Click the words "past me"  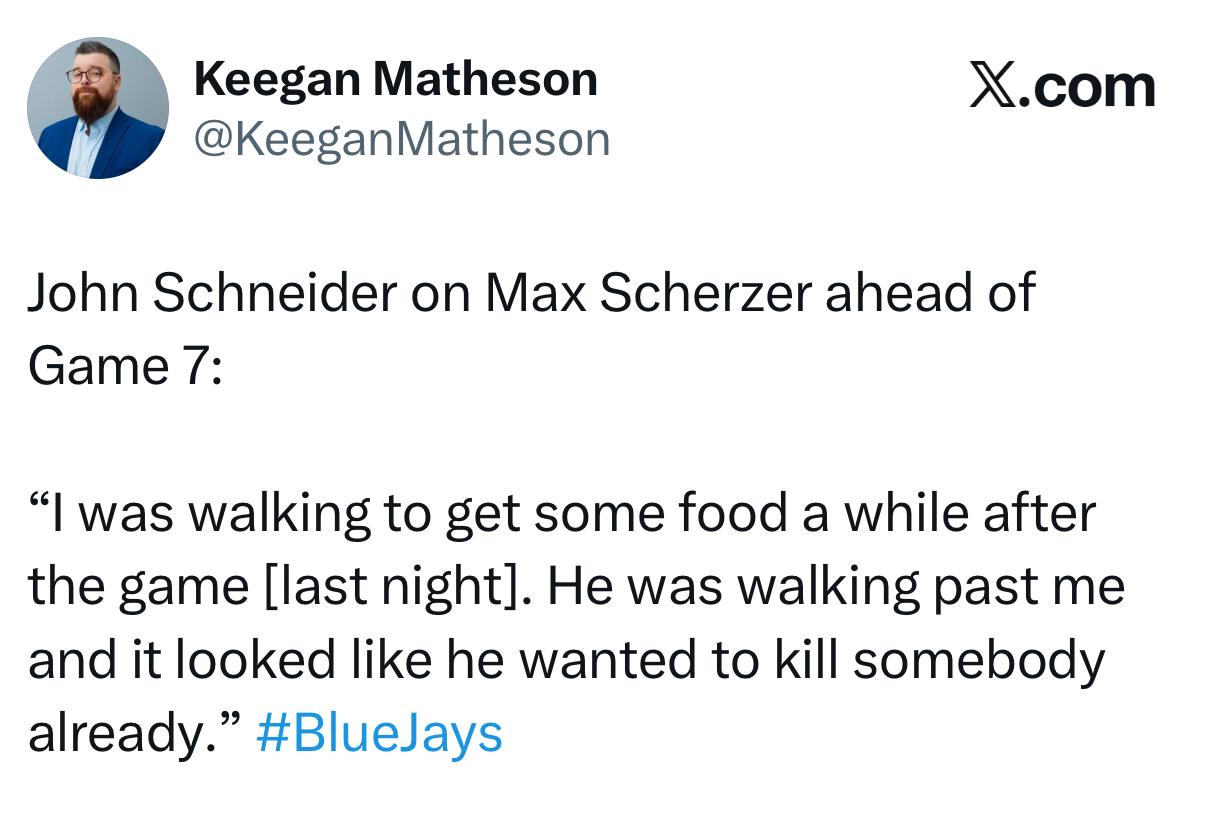tap(1029, 587)
